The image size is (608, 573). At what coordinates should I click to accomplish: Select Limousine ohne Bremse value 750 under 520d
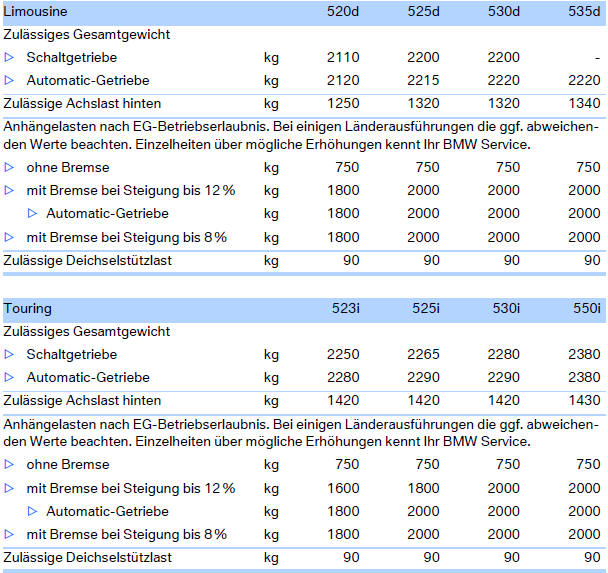pos(347,167)
